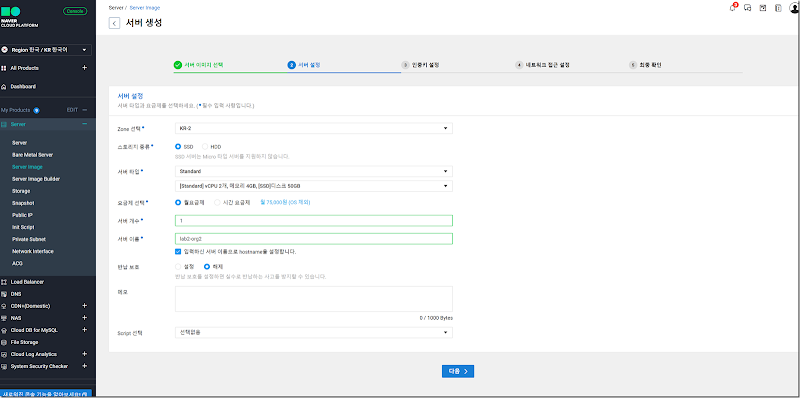The width and height of the screenshot is (800, 398).
Task: Select 설정 for return protection
Action: [x=178, y=266]
